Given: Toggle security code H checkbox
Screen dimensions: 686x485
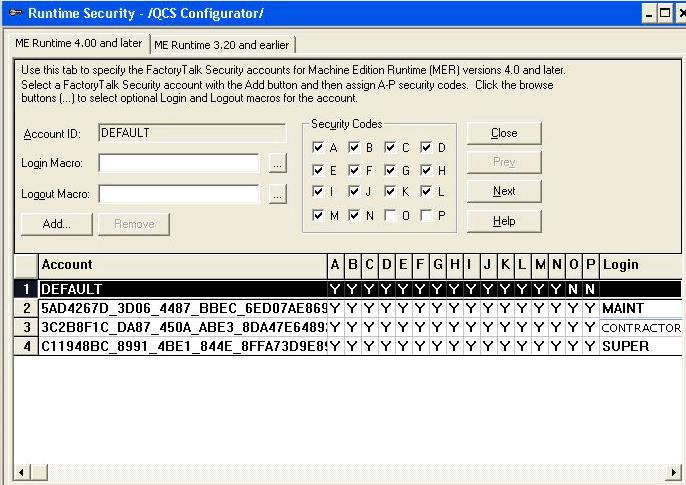Looking at the screenshot, I should (426, 170).
